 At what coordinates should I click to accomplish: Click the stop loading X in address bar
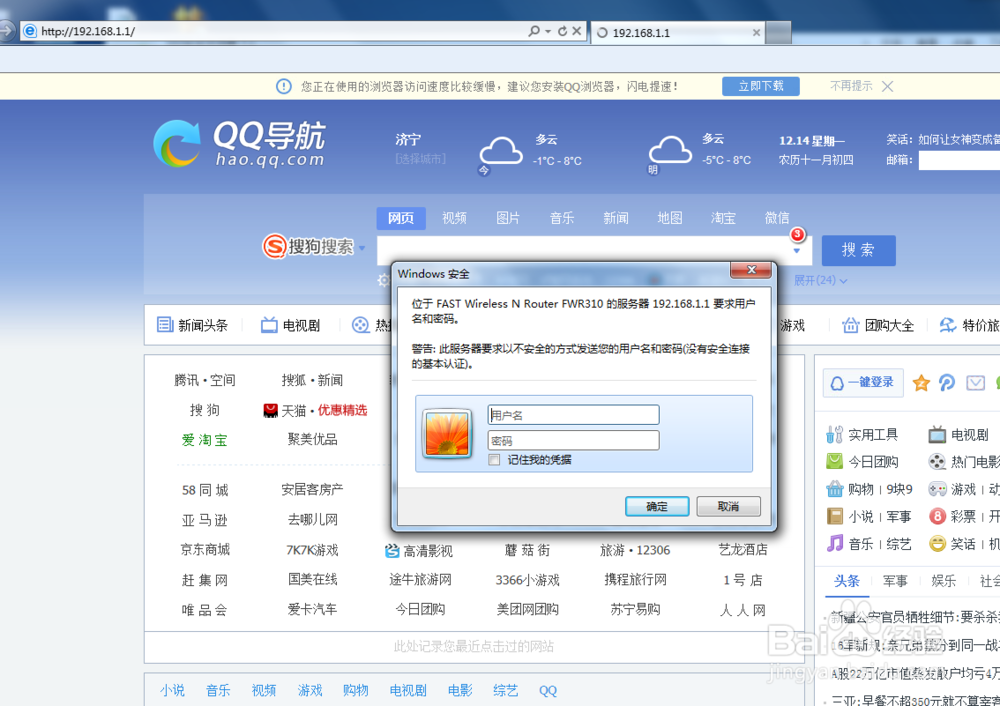577,31
